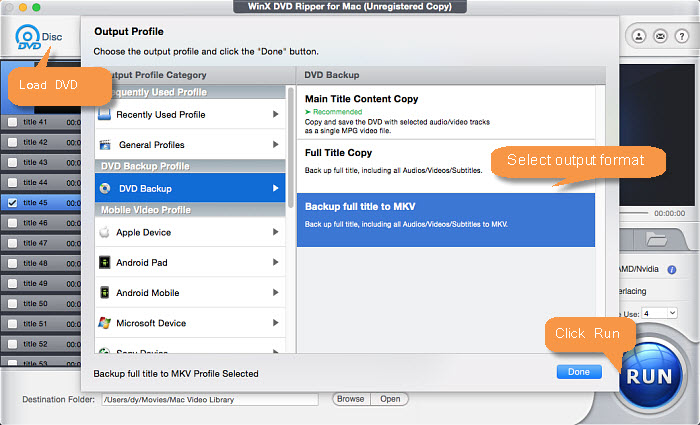The image size is (700, 425).
Task: Click the DVD Disc load icon
Action: point(38,37)
